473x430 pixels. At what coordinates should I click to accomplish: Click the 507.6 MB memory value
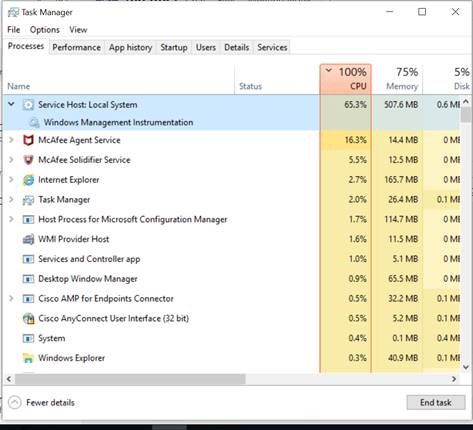(401, 105)
